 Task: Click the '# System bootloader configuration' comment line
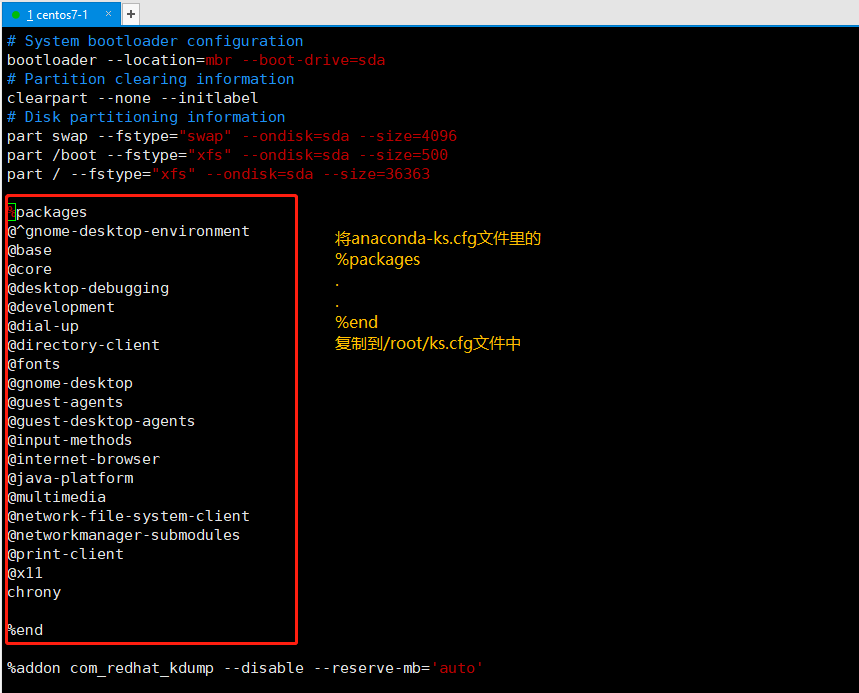pyautogui.click(x=155, y=41)
